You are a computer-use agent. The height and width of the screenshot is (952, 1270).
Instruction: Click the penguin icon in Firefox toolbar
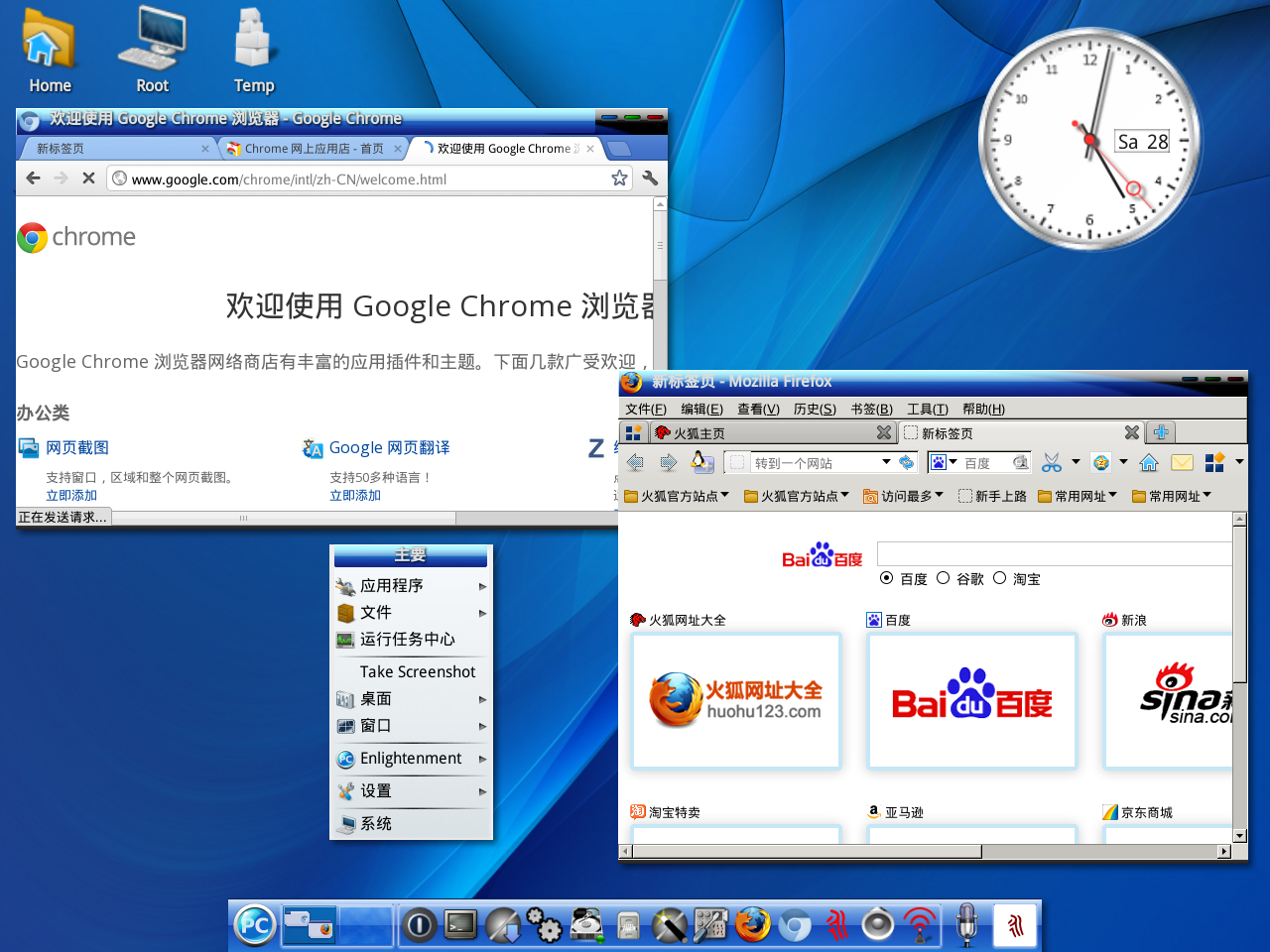[701, 462]
